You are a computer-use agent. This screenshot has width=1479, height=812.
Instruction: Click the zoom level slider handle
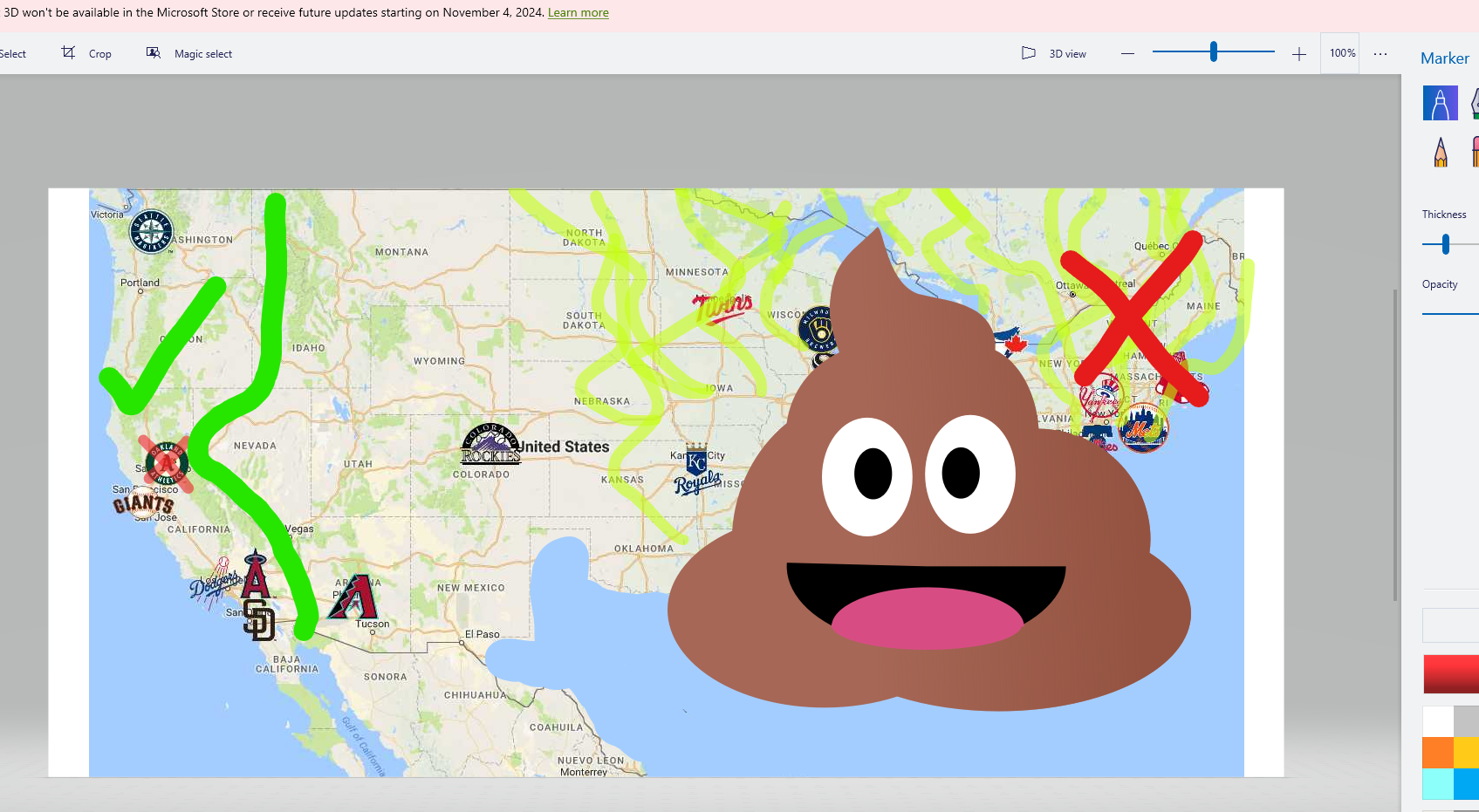coord(1213,51)
